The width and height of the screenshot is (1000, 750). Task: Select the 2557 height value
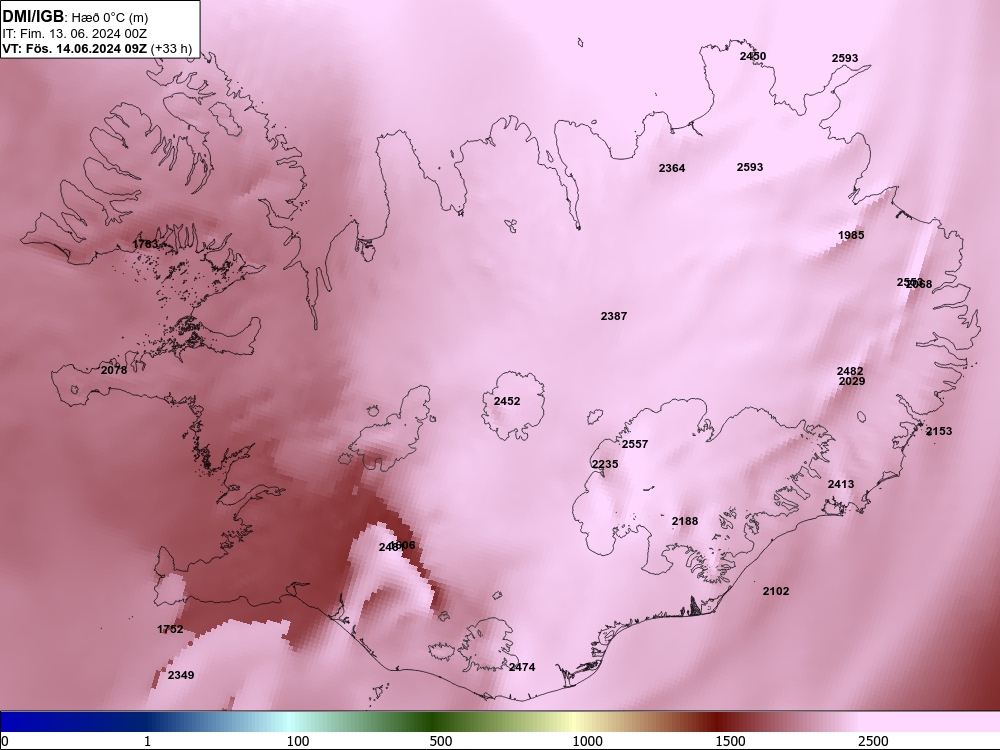pyautogui.click(x=635, y=445)
